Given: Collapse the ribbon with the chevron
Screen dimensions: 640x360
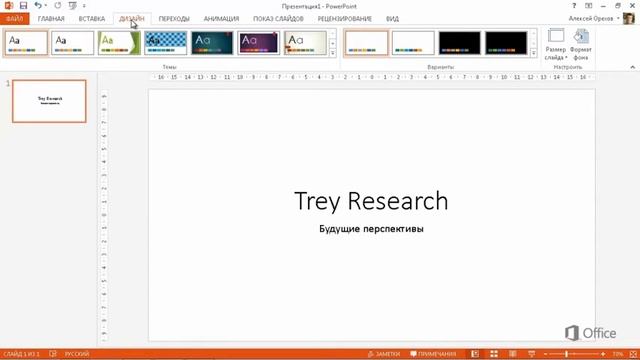Looking at the screenshot, I should 632,67.
